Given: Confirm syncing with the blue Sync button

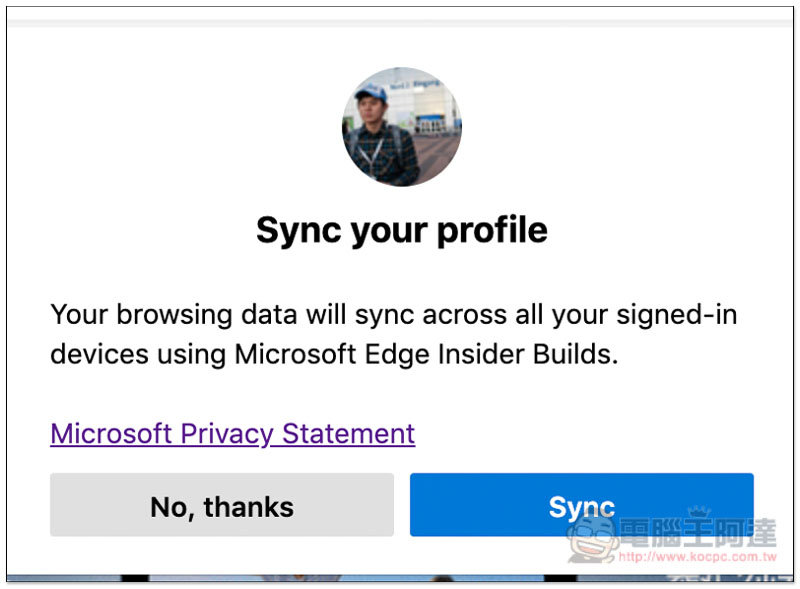Looking at the screenshot, I should click(x=582, y=505).
